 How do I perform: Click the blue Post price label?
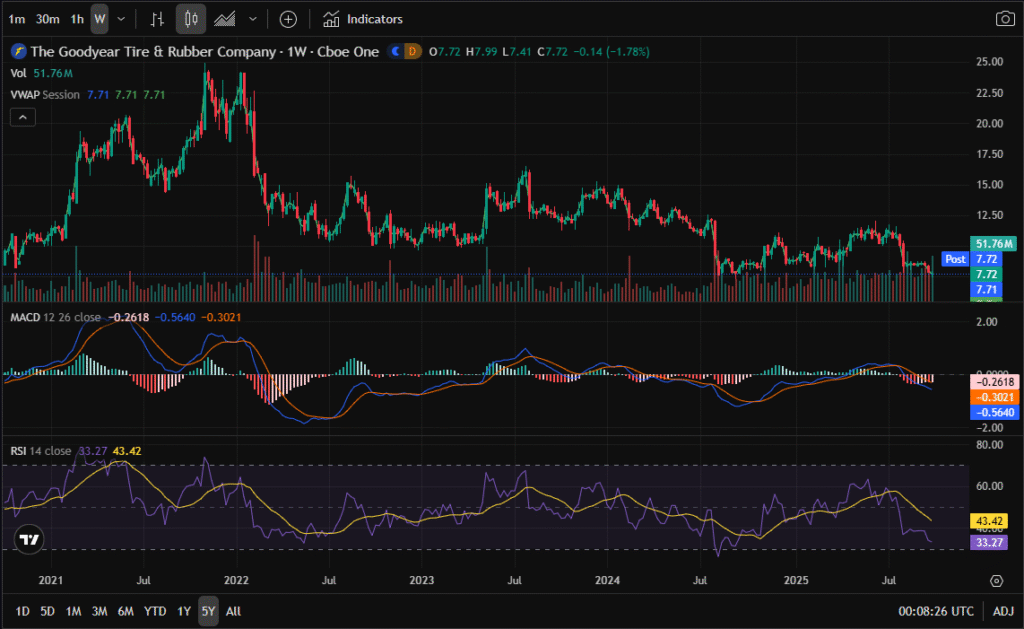[955, 259]
